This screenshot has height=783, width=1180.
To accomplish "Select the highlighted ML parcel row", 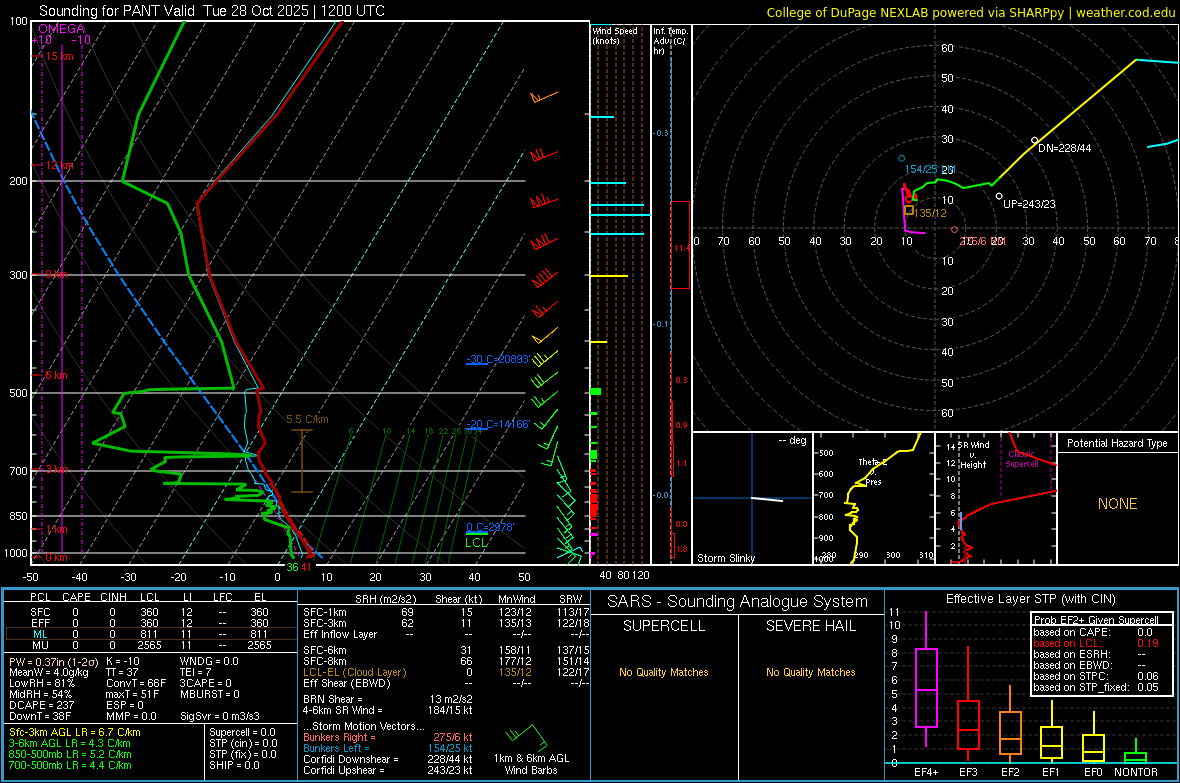I will [x=149, y=635].
